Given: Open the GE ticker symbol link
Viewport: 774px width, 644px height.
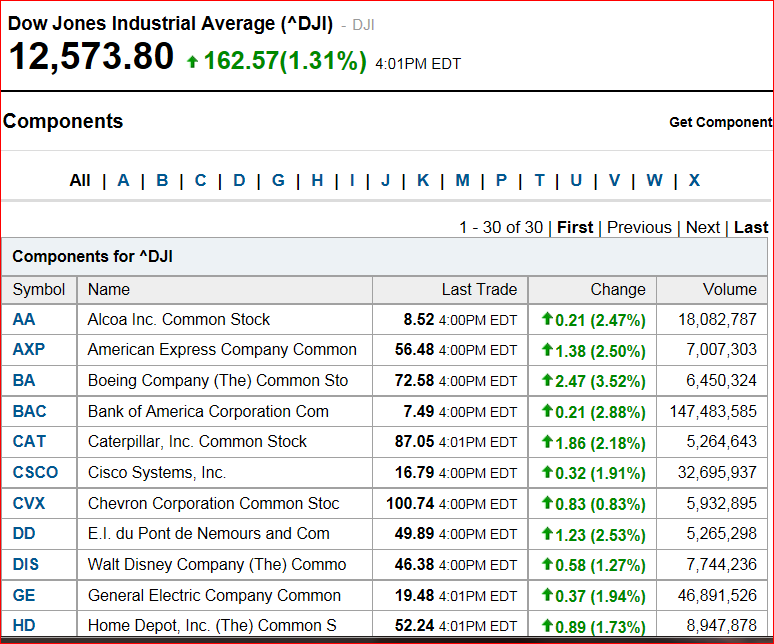Looking at the screenshot, I should pyautogui.click(x=24, y=595).
